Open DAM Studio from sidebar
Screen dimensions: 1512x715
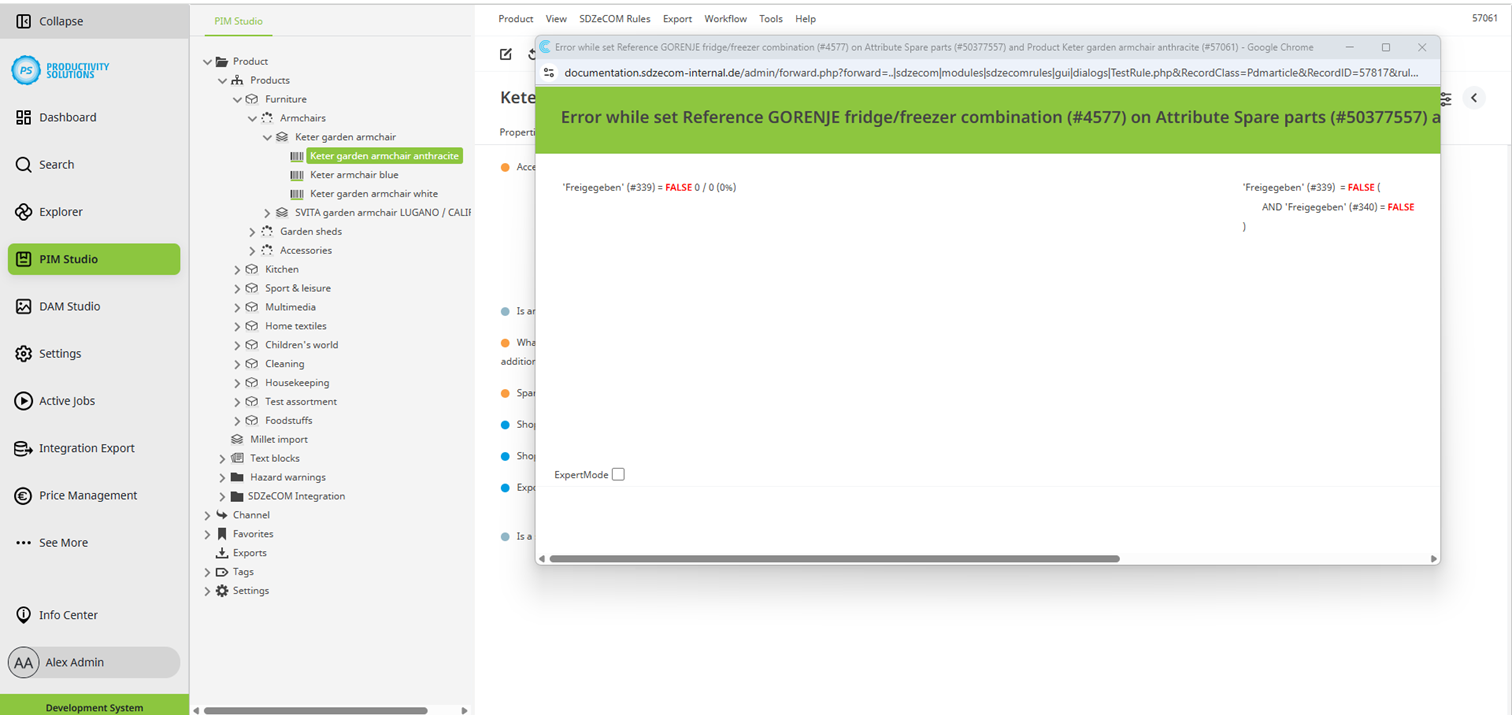24,307
